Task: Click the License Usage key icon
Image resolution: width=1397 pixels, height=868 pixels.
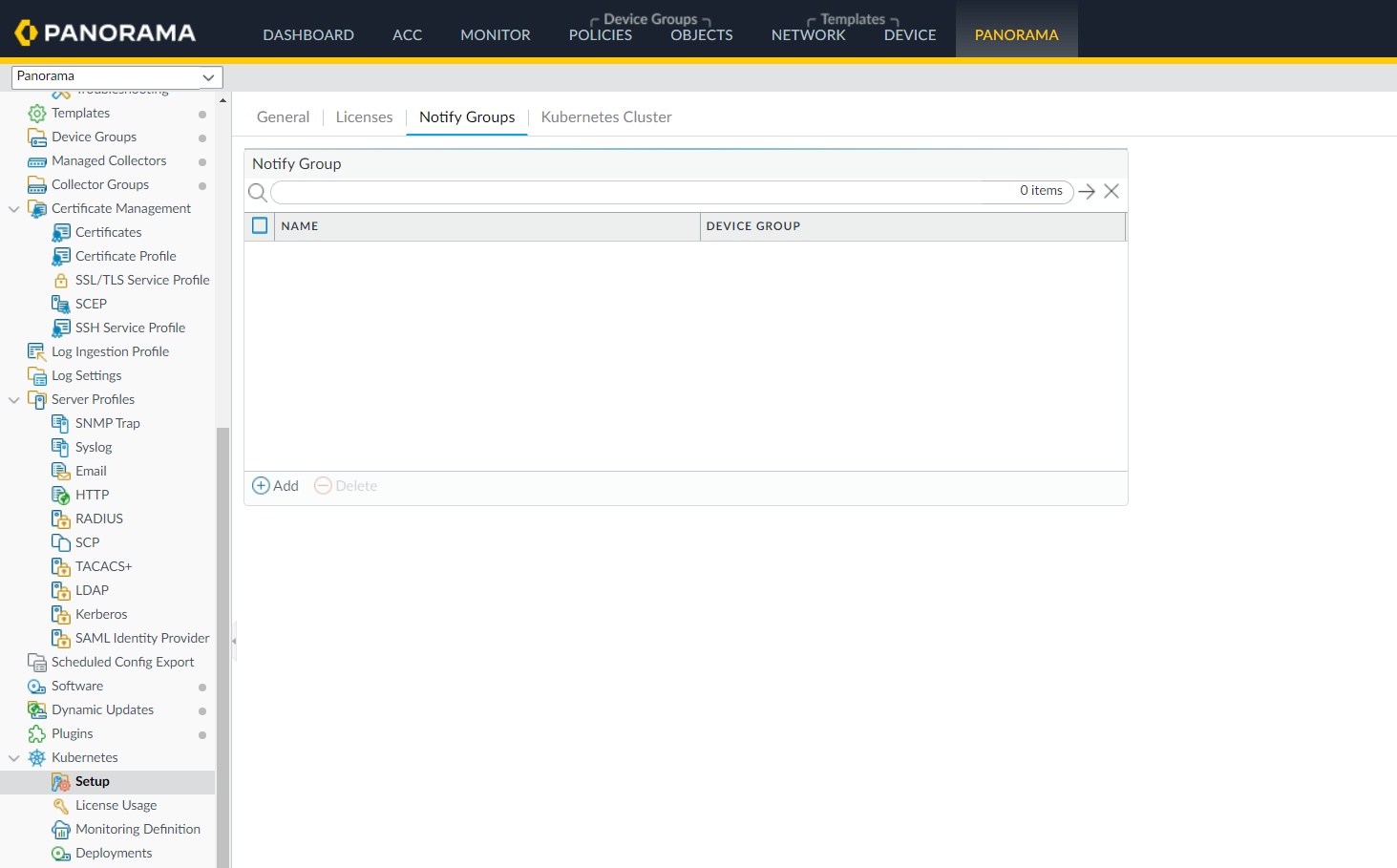Action: point(61,806)
